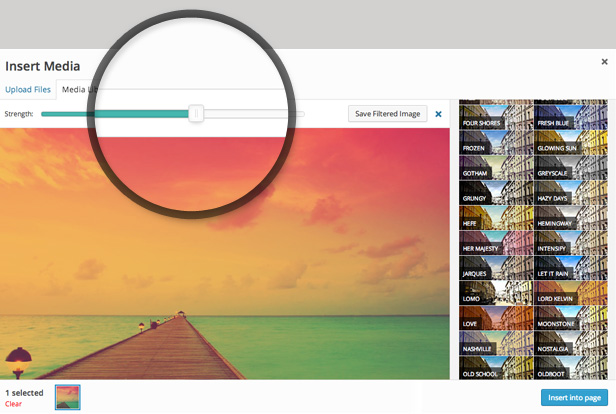Click the '1 selected' status text

pyautogui.click(x=24, y=393)
